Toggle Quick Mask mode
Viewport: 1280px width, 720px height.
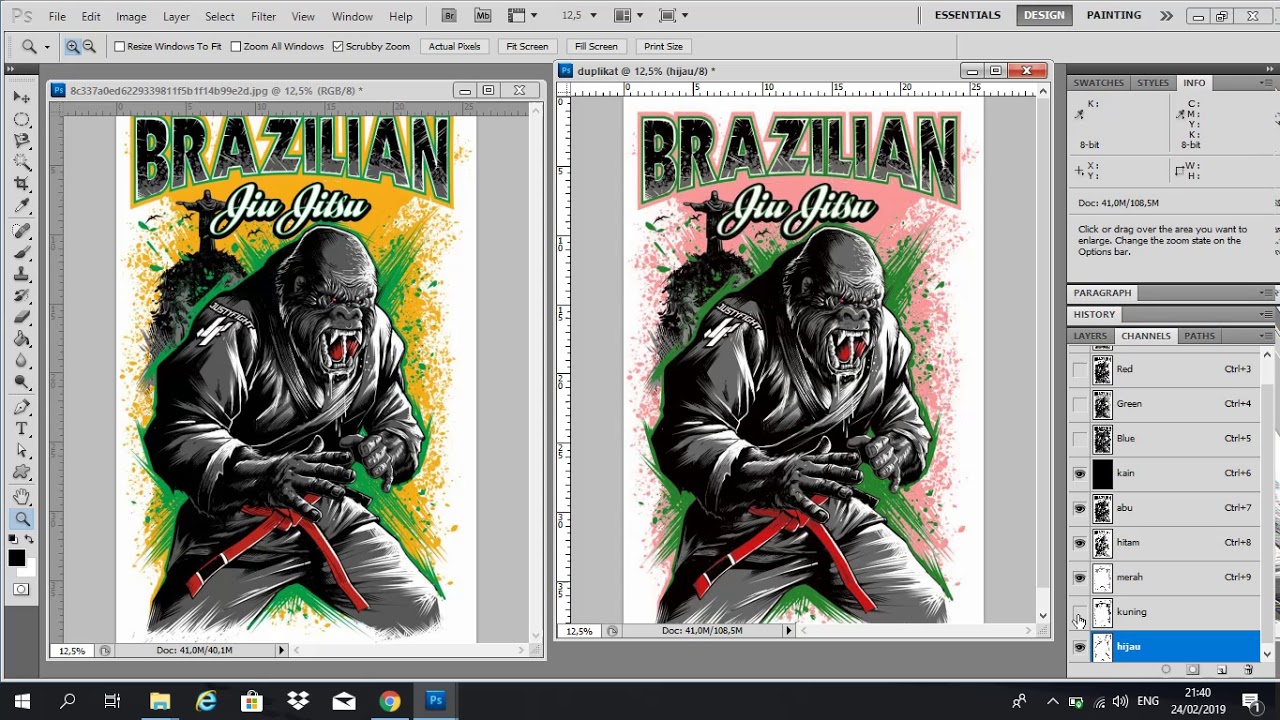pos(21,589)
